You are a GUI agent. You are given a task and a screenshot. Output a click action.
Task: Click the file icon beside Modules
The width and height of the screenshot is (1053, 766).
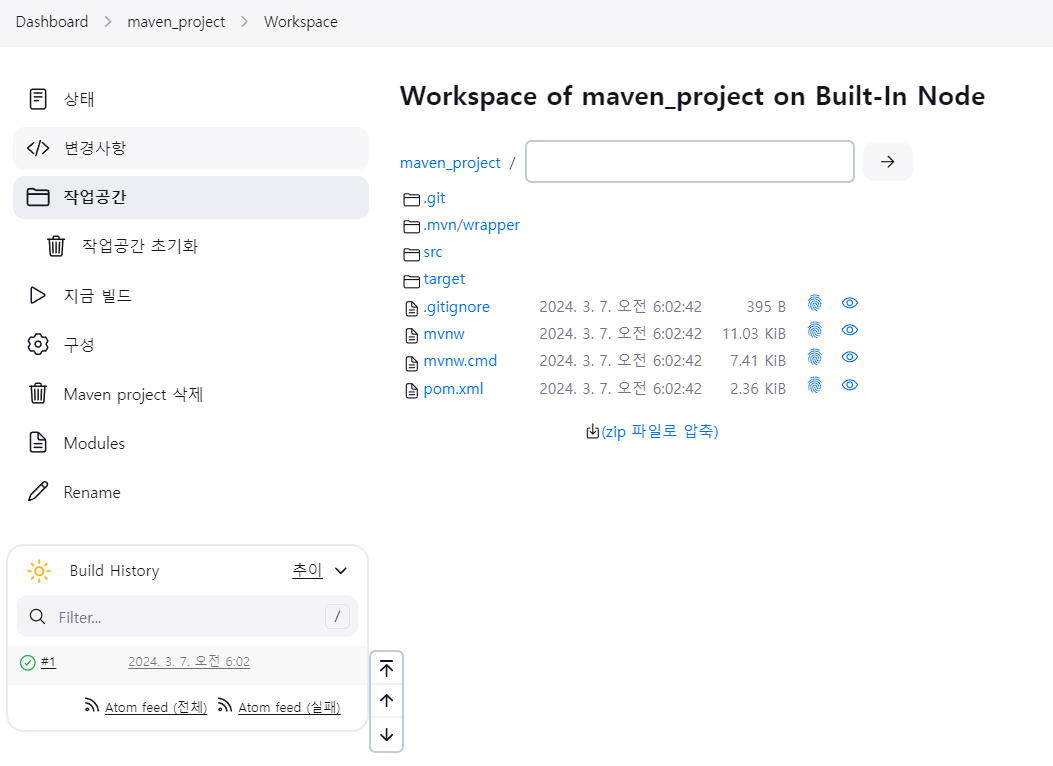tap(38, 442)
